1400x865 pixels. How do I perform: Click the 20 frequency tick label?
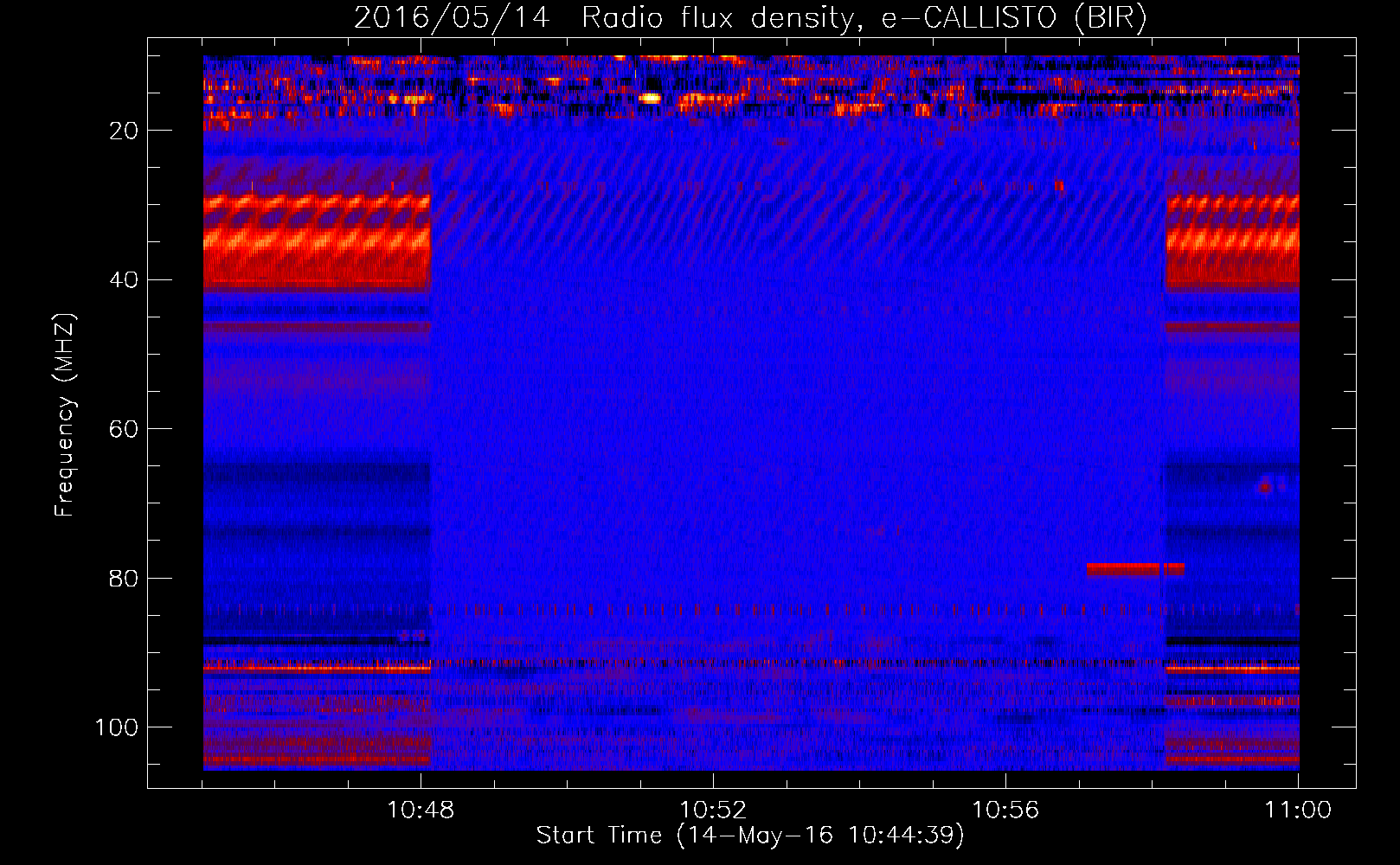click(x=124, y=131)
